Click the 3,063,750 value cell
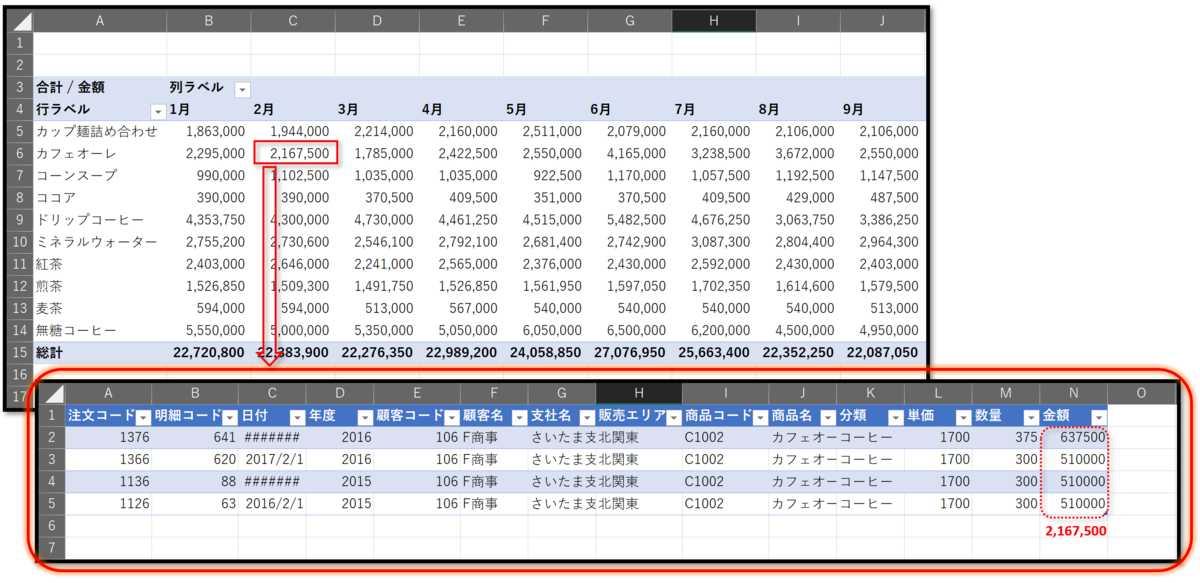 point(803,219)
